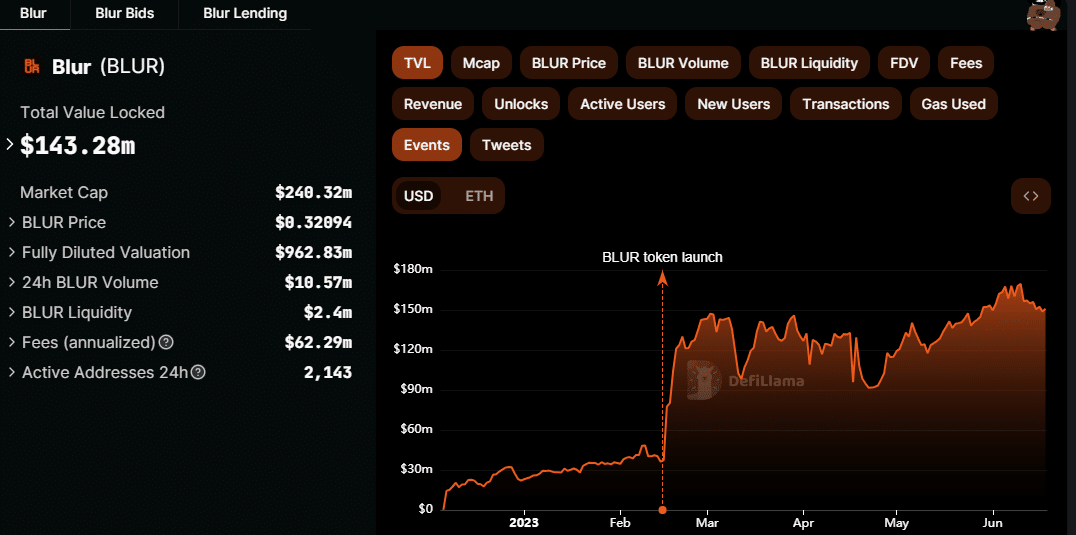Click the $143.28m TVL value
Viewport: 1076px width, 535px height.
(x=78, y=145)
